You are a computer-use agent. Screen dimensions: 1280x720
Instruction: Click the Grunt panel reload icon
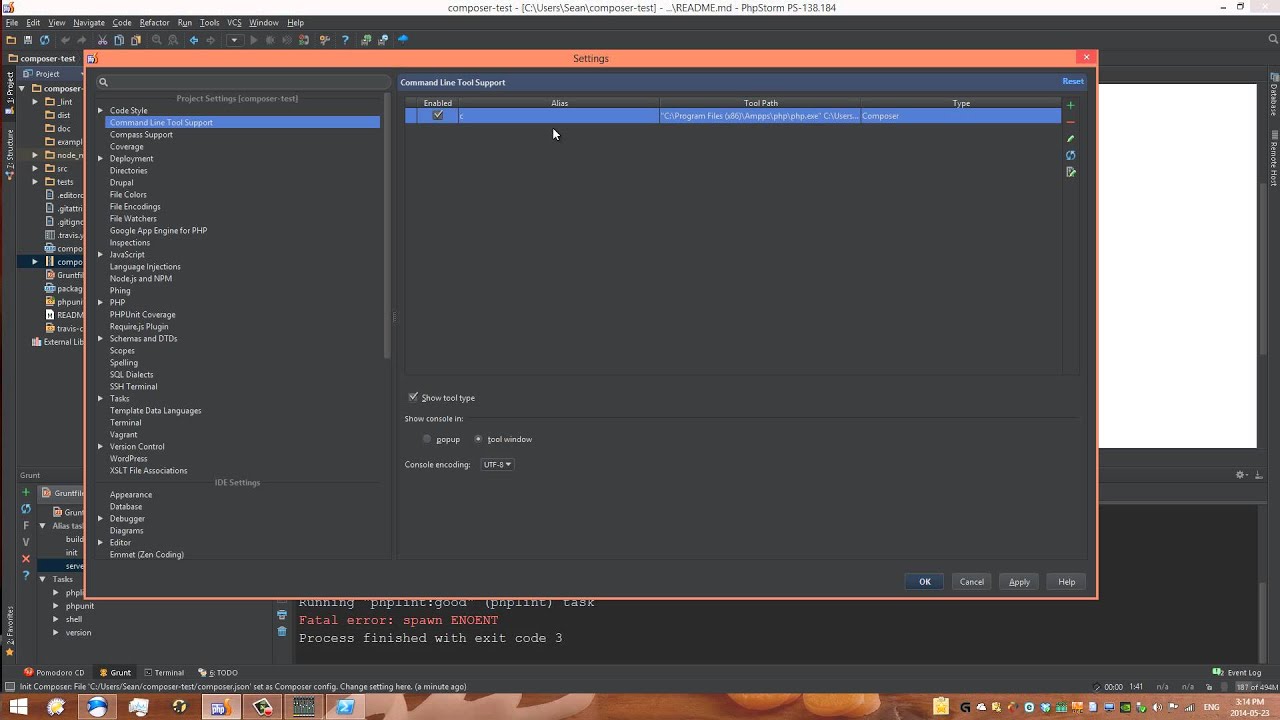pyautogui.click(x=26, y=509)
